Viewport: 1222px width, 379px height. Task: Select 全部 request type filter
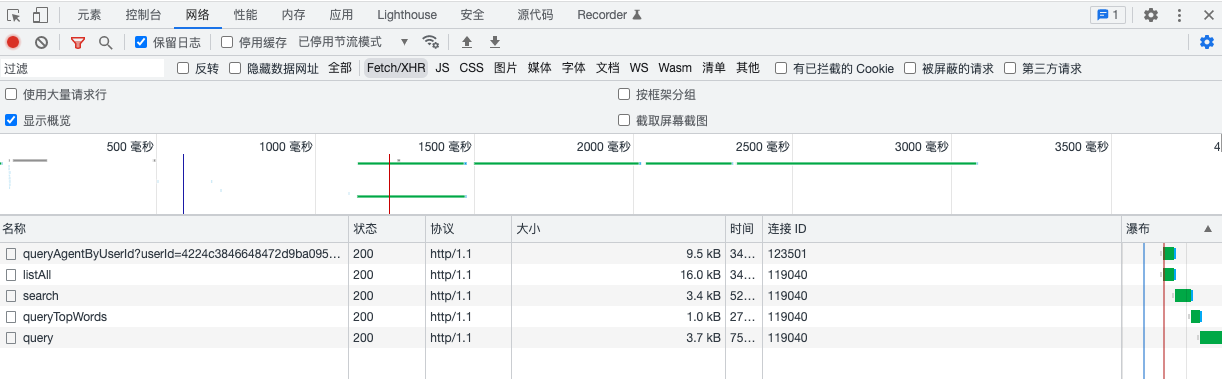pos(340,68)
